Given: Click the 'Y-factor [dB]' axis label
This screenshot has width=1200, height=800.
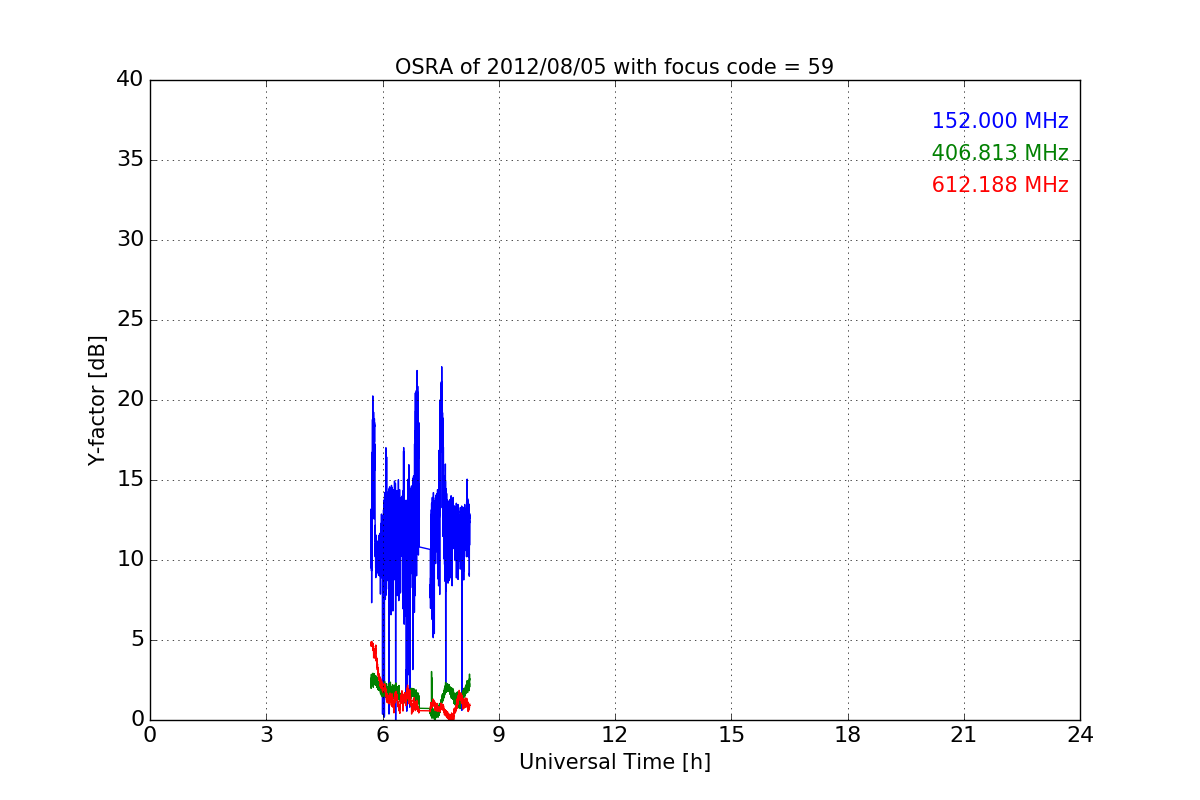Looking at the screenshot, I should [x=97, y=400].
